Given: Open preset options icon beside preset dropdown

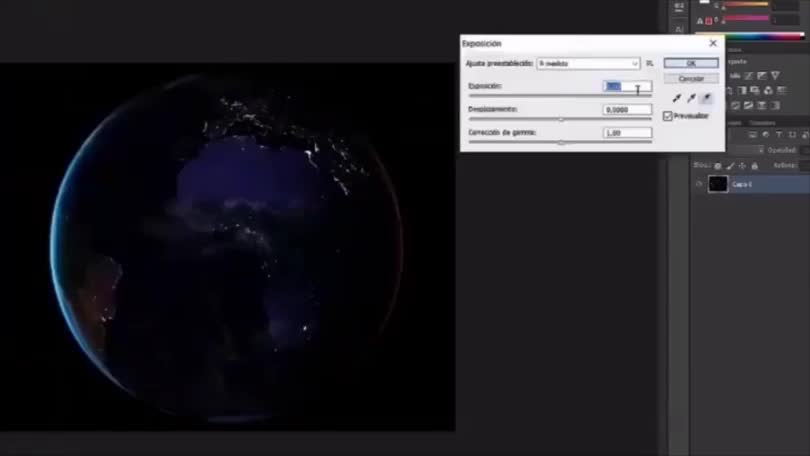Looking at the screenshot, I should [x=649, y=64].
